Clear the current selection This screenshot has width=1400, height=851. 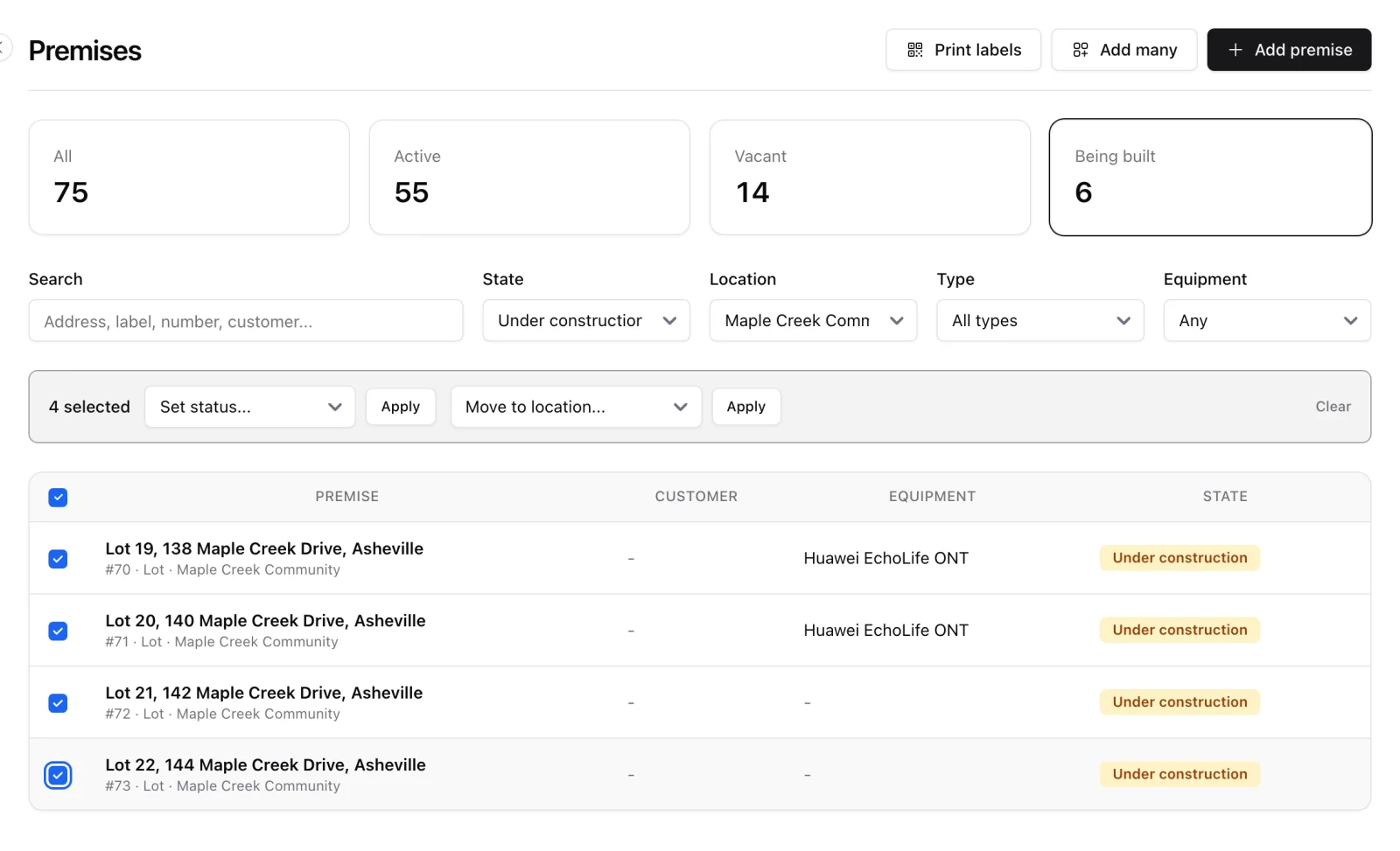[1333, 407]
